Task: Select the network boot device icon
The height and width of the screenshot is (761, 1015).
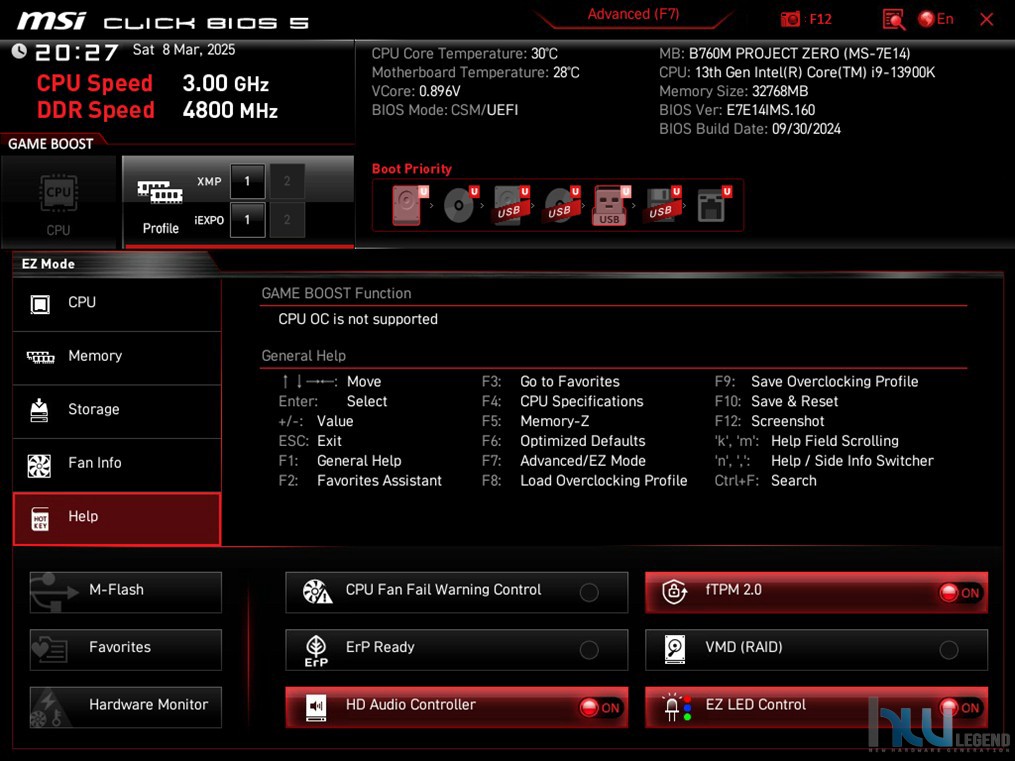Action: (x=713, y=204)
